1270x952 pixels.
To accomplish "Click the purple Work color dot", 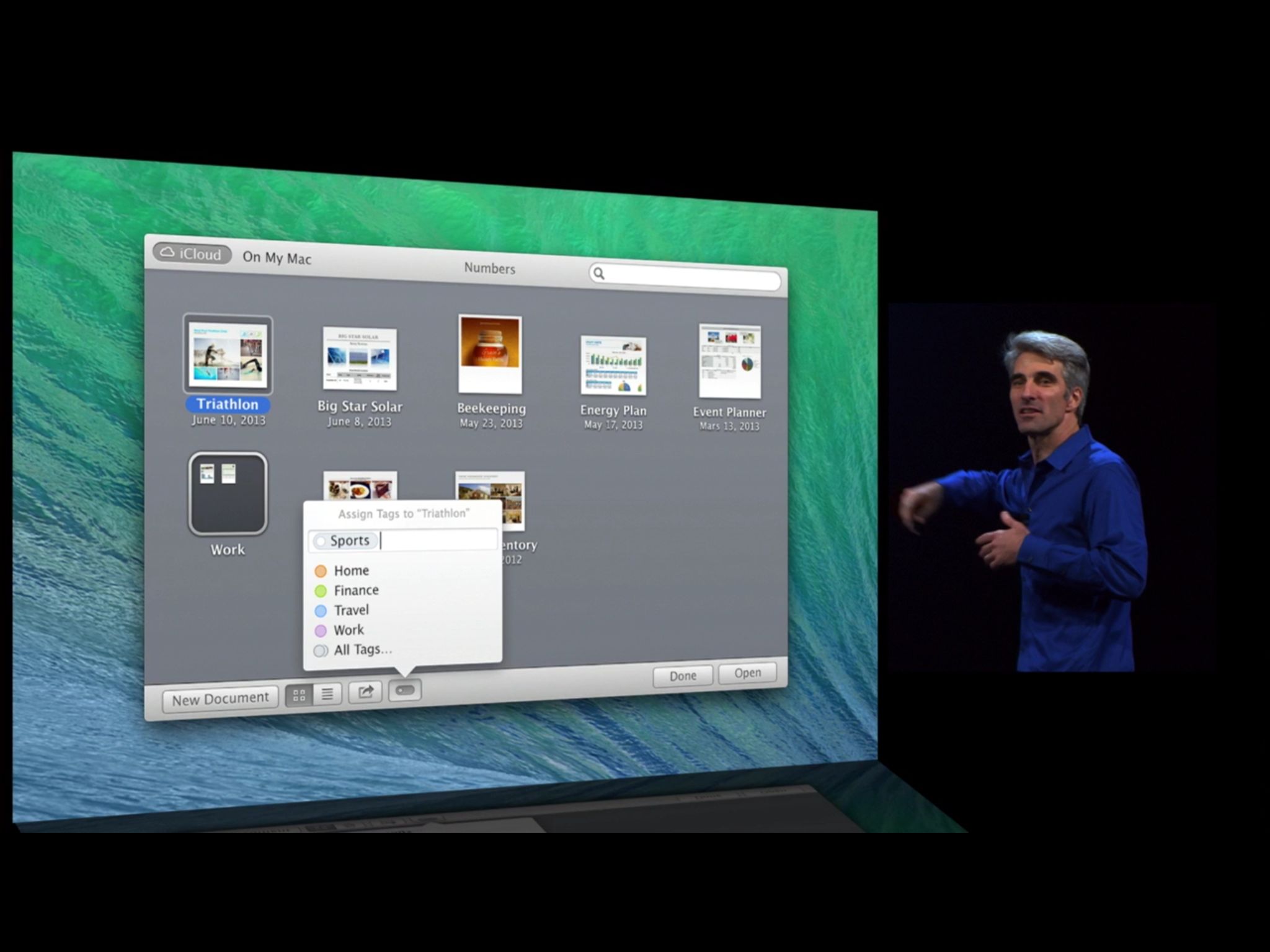I will pos(321,630).
